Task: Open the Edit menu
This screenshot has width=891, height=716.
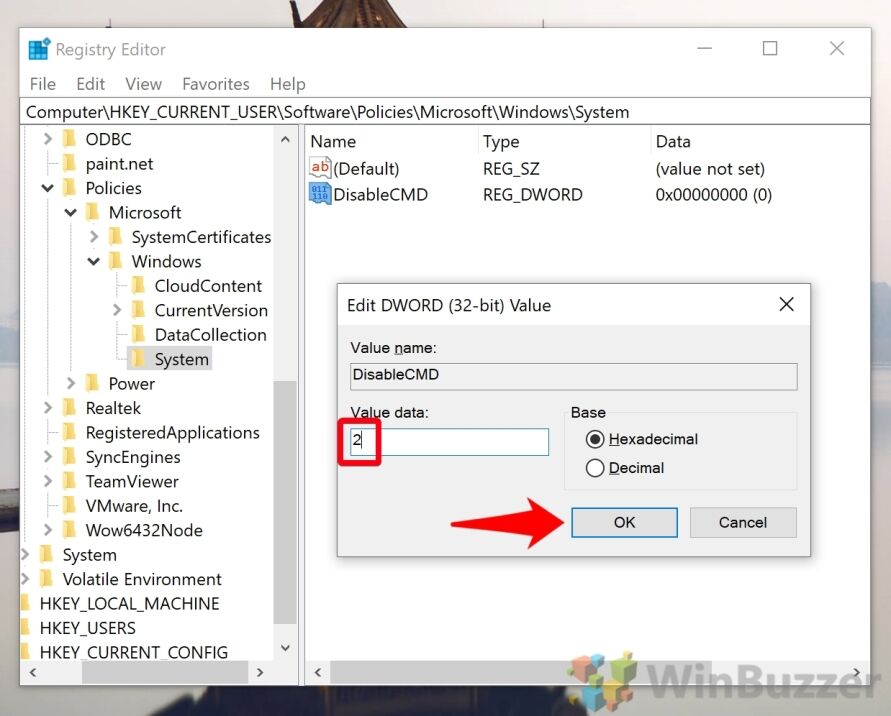Action: 90,84
